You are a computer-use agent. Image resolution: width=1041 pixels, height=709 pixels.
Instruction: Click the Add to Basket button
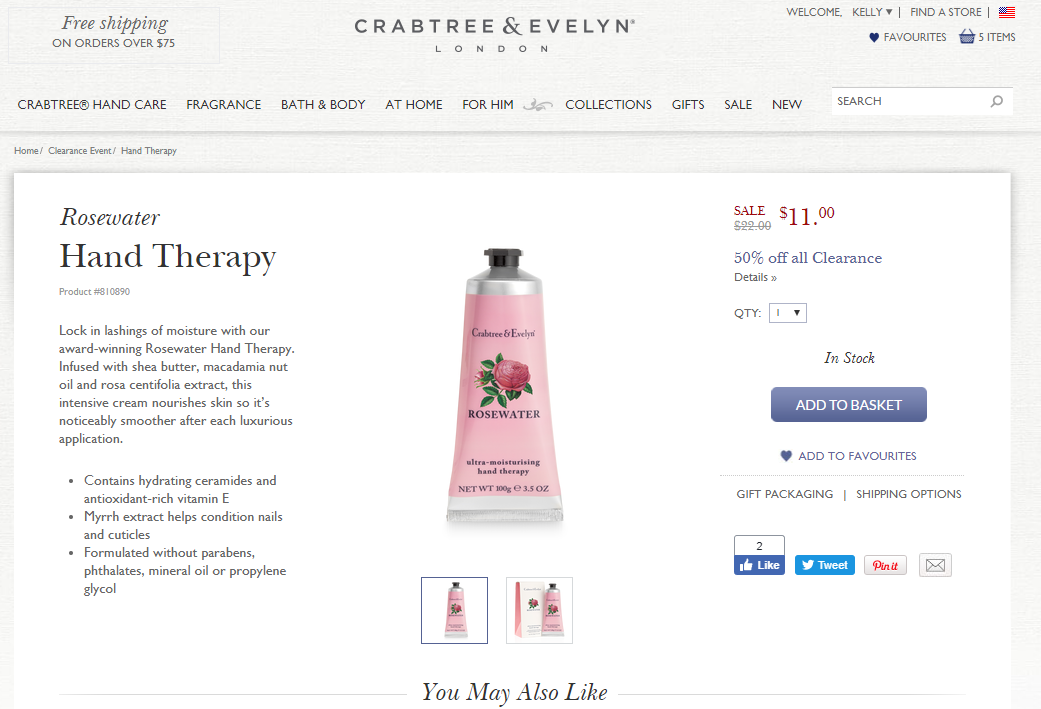pos(848,404)
